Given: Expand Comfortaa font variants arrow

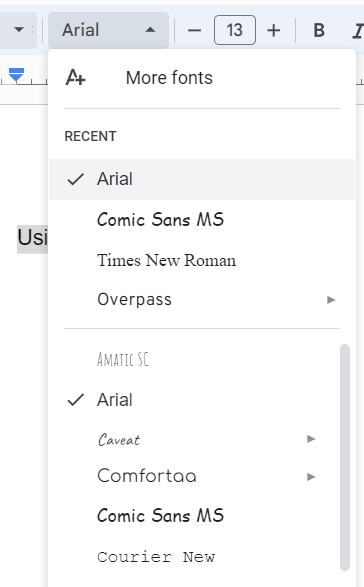Looking at the screenshot, I should pos(311,477).
